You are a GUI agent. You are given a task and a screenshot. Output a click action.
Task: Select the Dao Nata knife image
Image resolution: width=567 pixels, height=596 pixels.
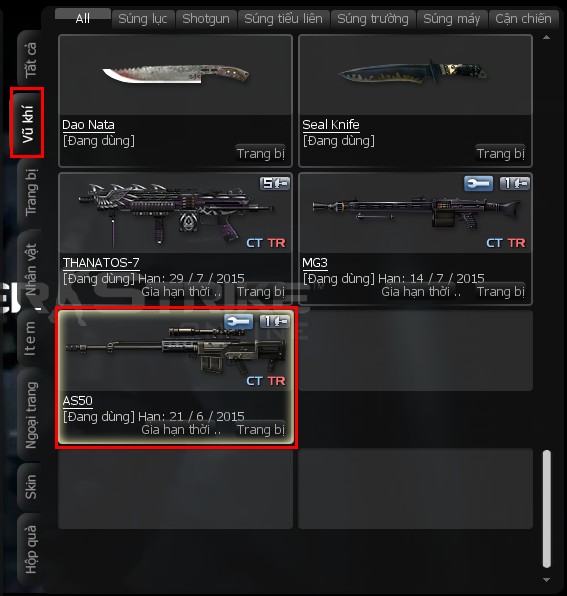tap(176, 74)
